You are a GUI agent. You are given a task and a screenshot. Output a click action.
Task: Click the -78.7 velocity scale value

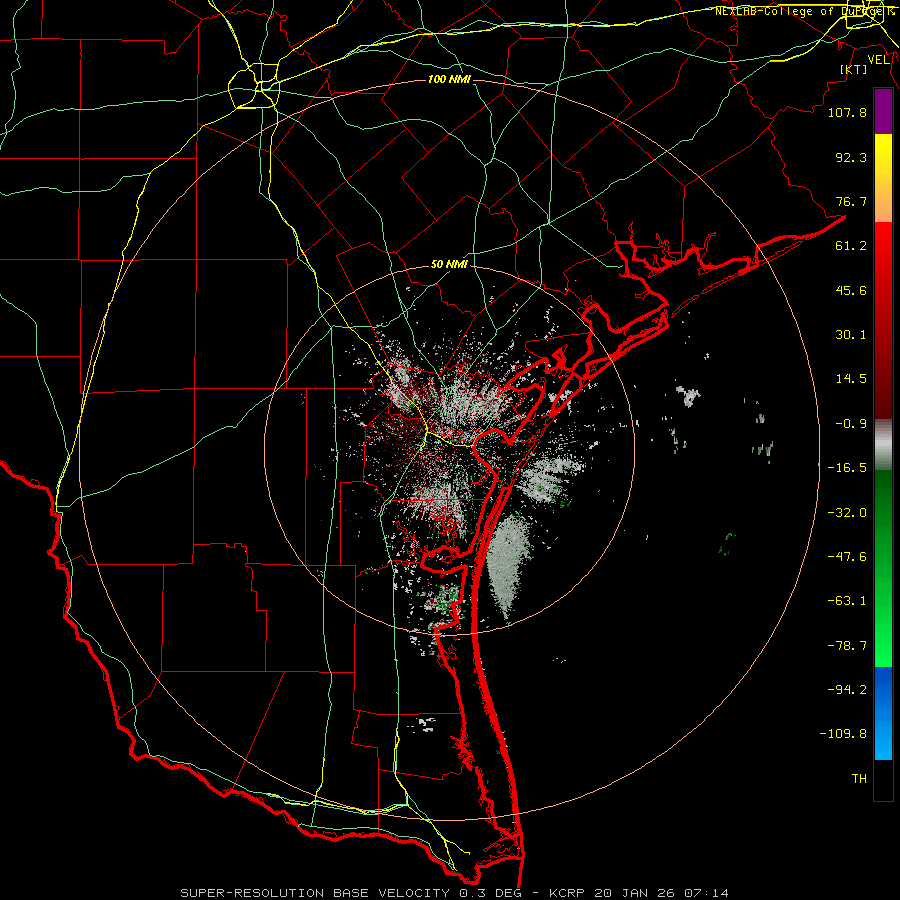847,646
